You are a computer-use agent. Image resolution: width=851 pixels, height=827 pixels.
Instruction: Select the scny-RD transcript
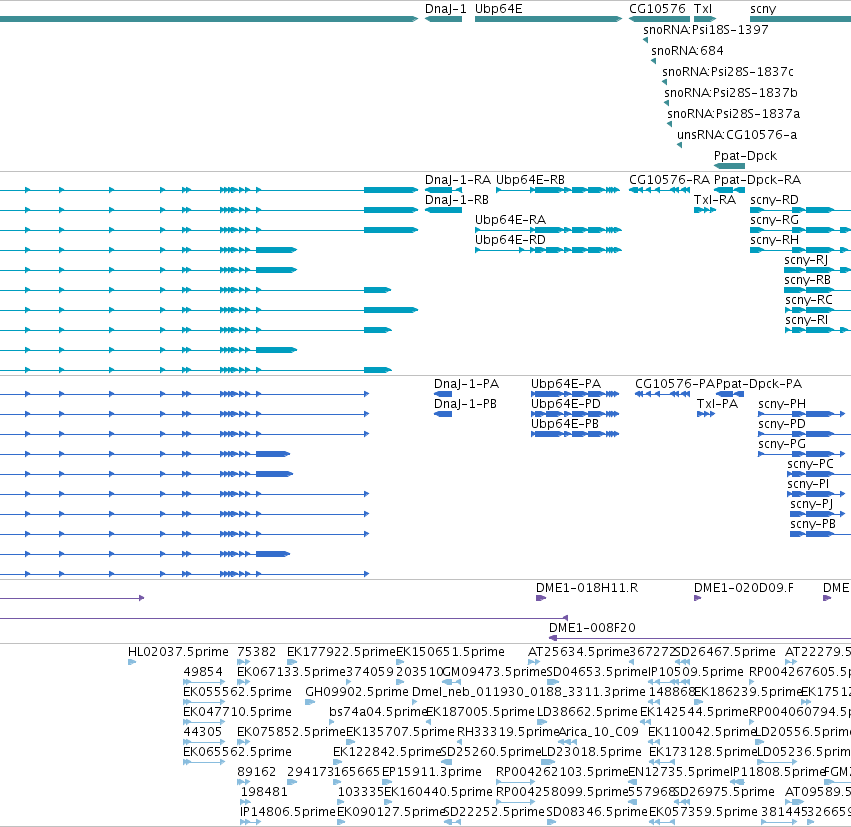[801, 210]
